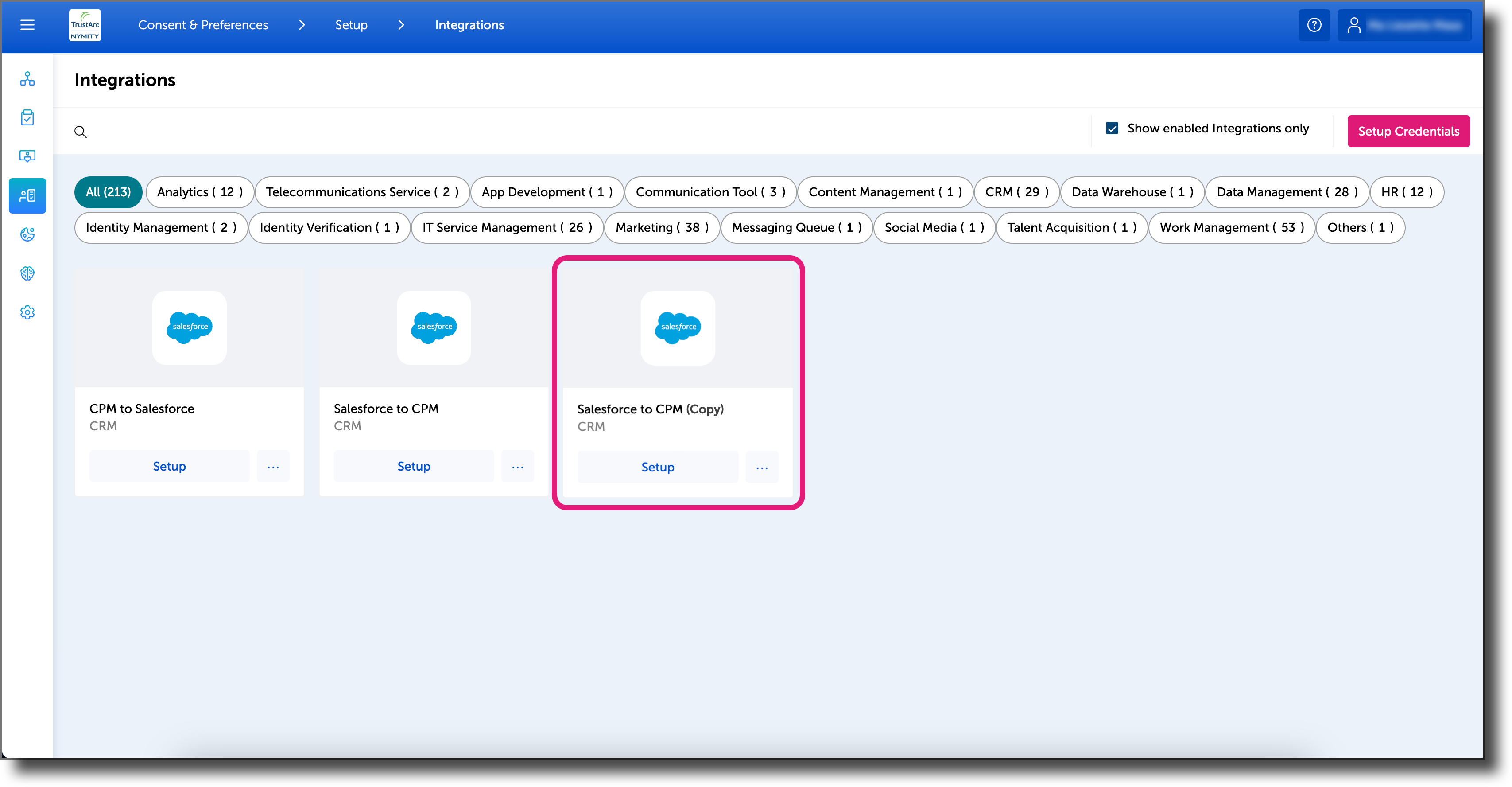Filter by Content Management ( 1 )
This screenshot has width=1512, height=787.
point(885,192)
